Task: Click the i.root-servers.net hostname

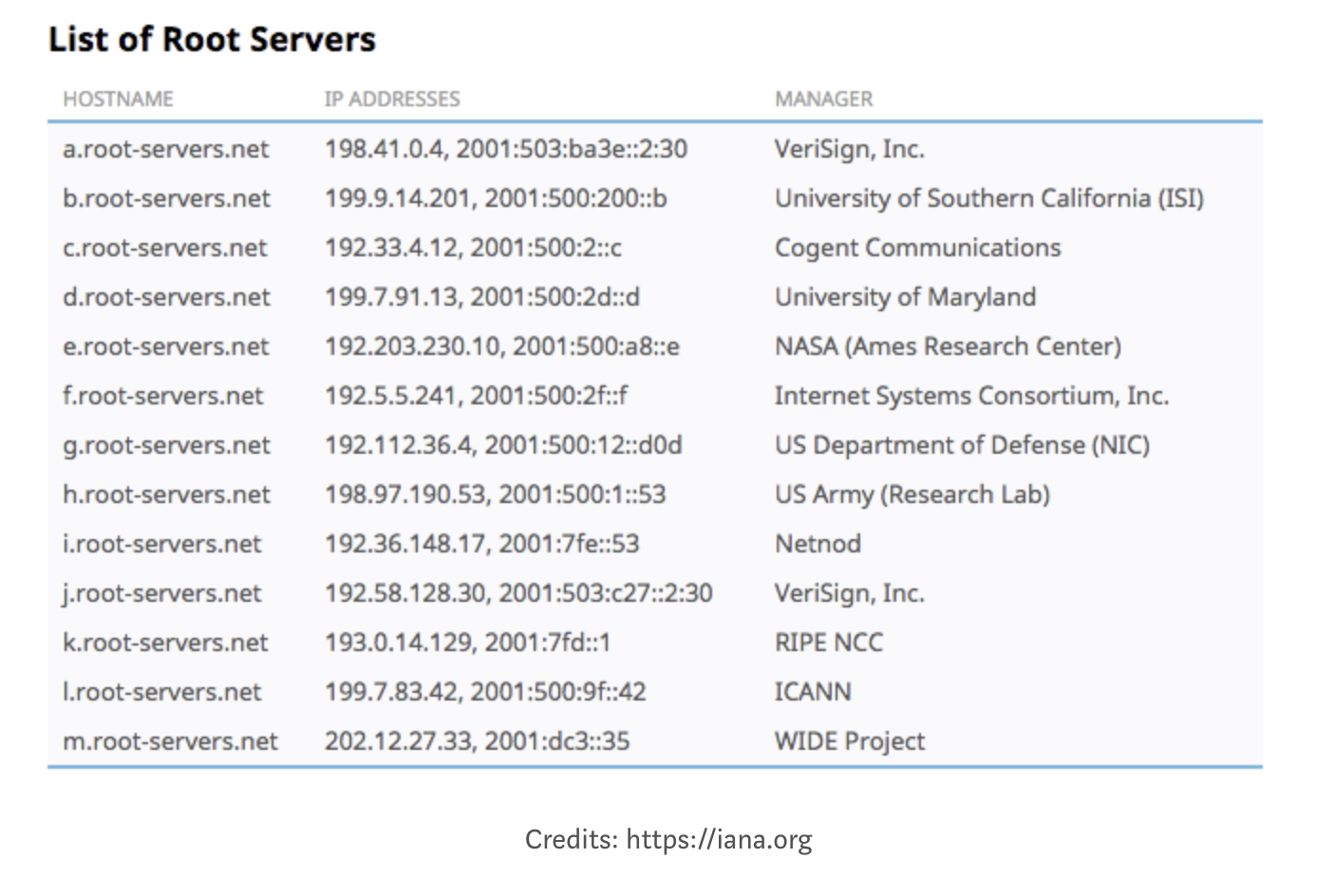Action: pos(161,544)
